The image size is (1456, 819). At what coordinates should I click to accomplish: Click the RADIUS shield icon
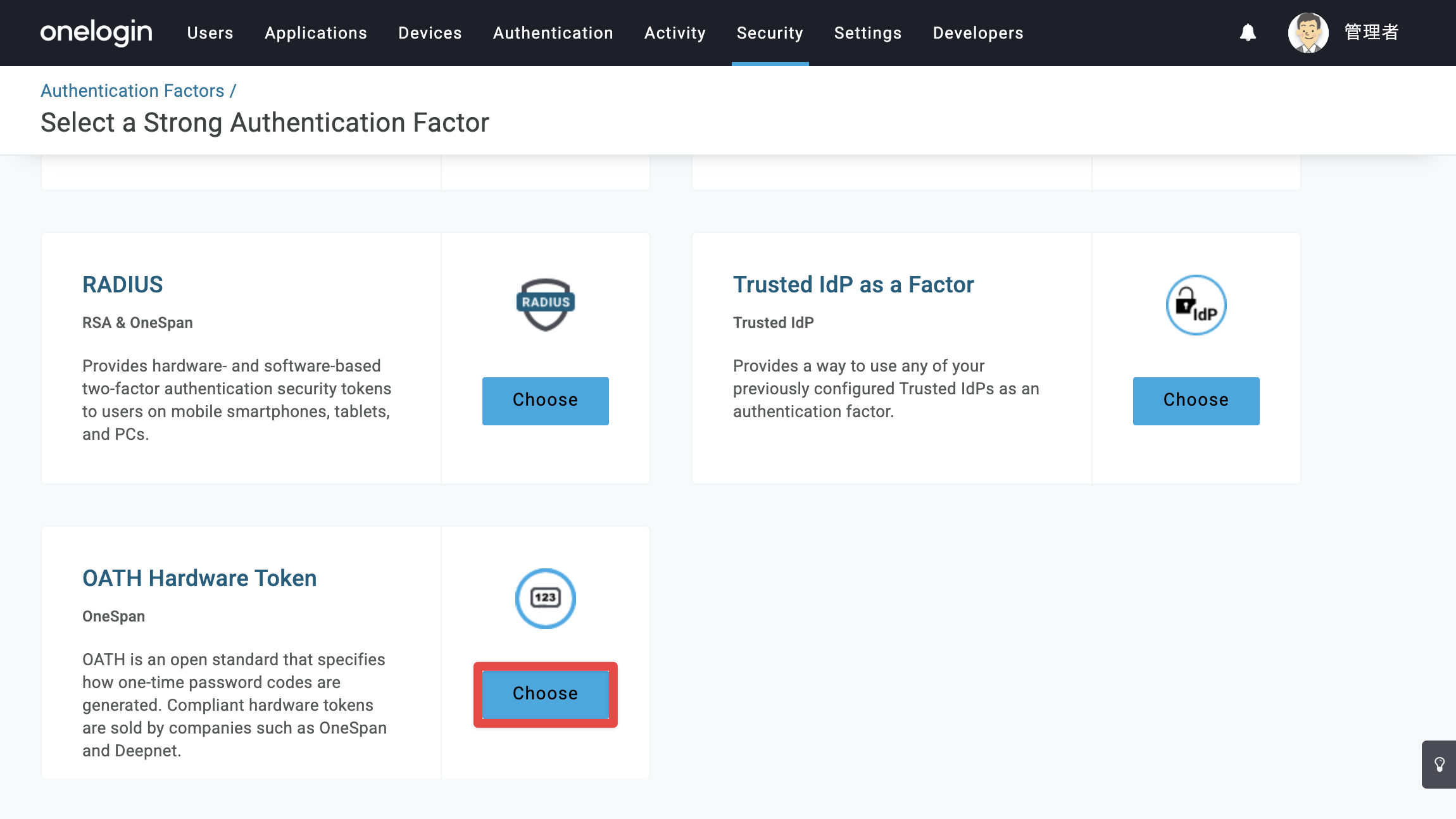pyautogui.click(x=545, y=304)
